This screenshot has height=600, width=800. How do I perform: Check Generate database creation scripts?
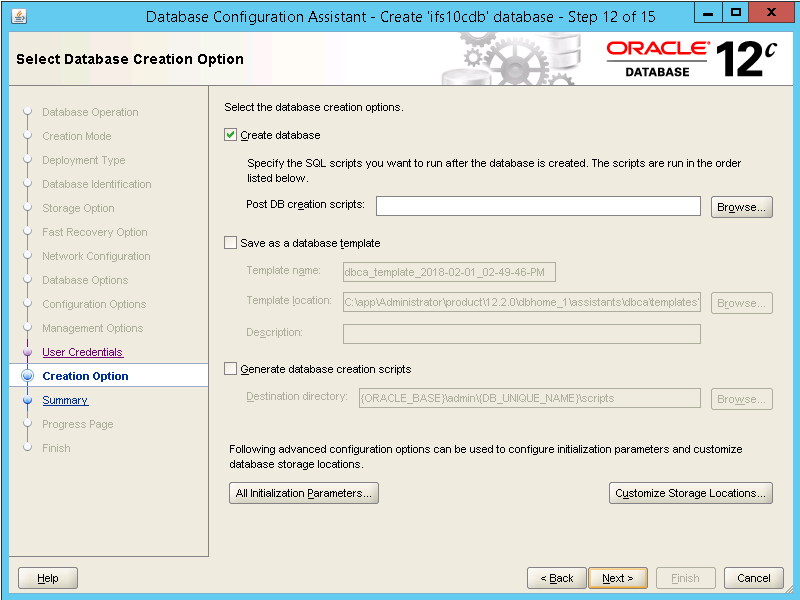(x=231, y=369)
